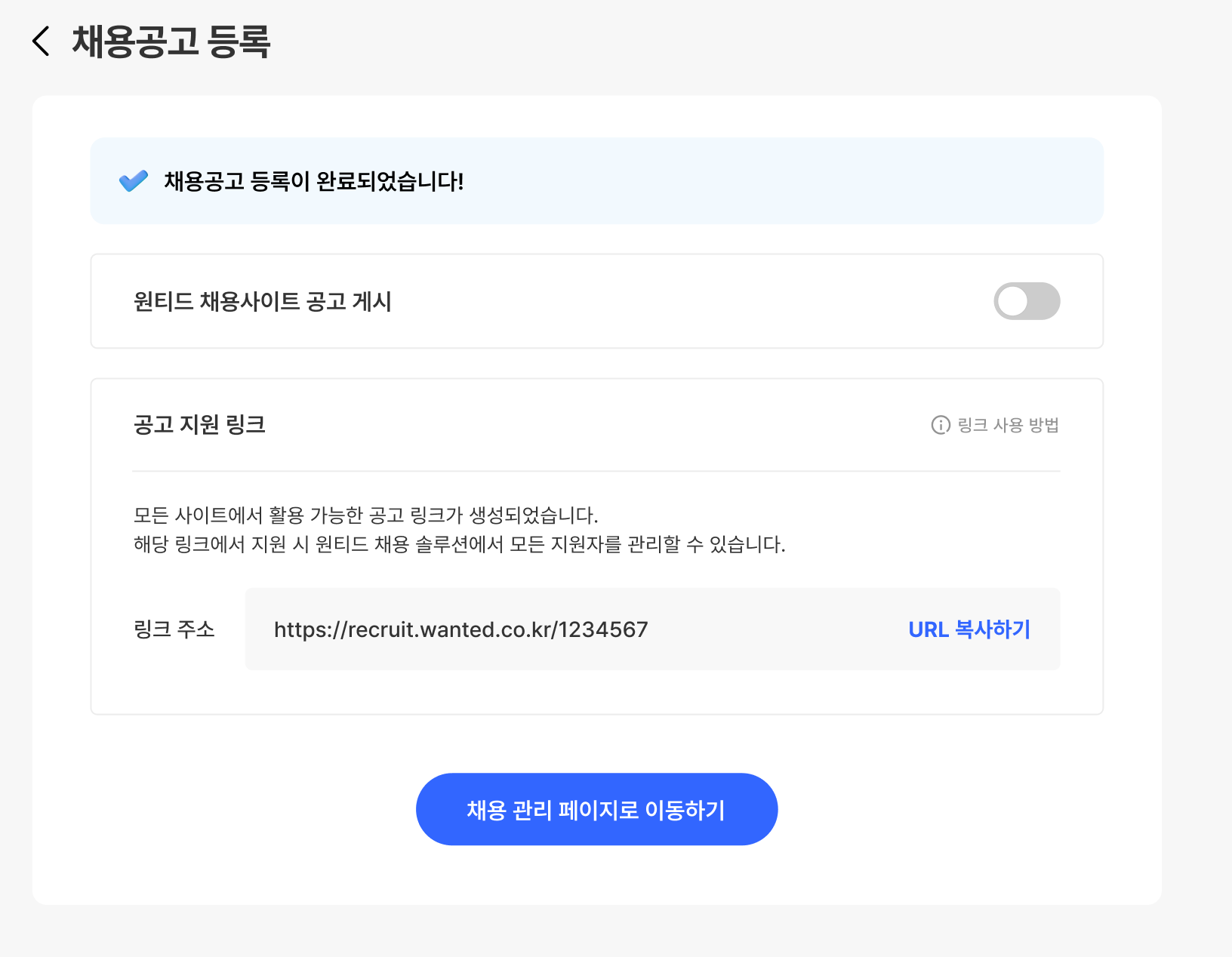This screenshot has width=1232, height=957.
Task: Click the 원티드 채용사이트 공고 게시 label
Action: [x=263, y=301]
